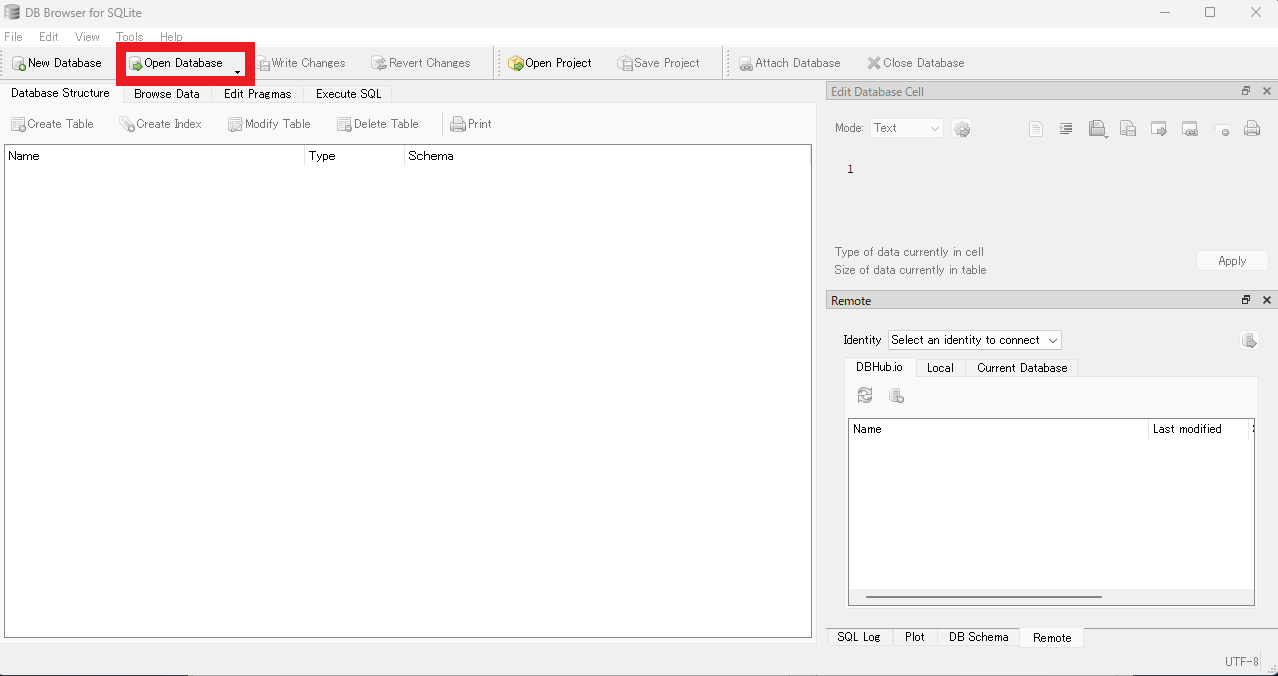The width and height of the screenshot is (1278, 676).
Task: Switch to the Remote bottom tab
Action: [x=1052, y=638]
